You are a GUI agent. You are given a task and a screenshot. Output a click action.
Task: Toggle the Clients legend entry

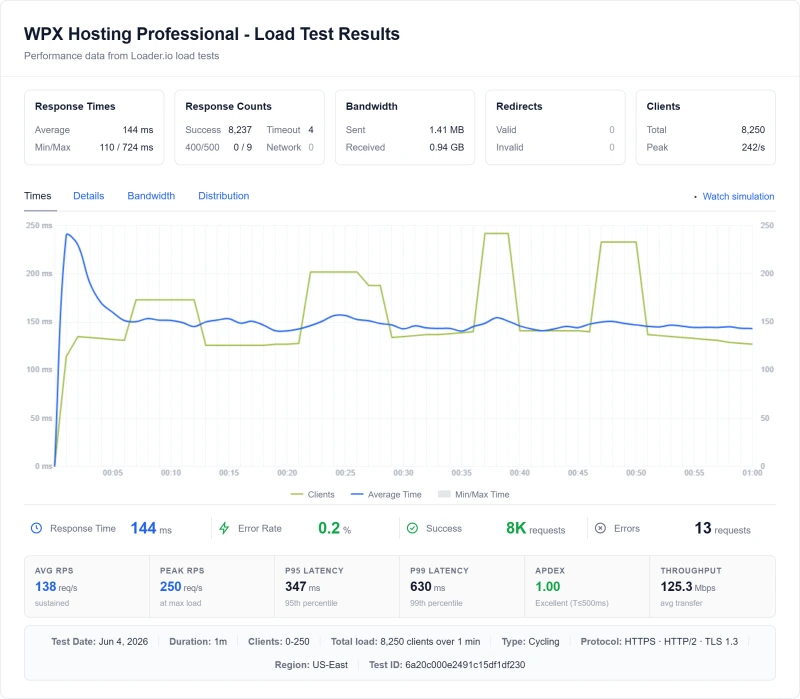point(312,494)
